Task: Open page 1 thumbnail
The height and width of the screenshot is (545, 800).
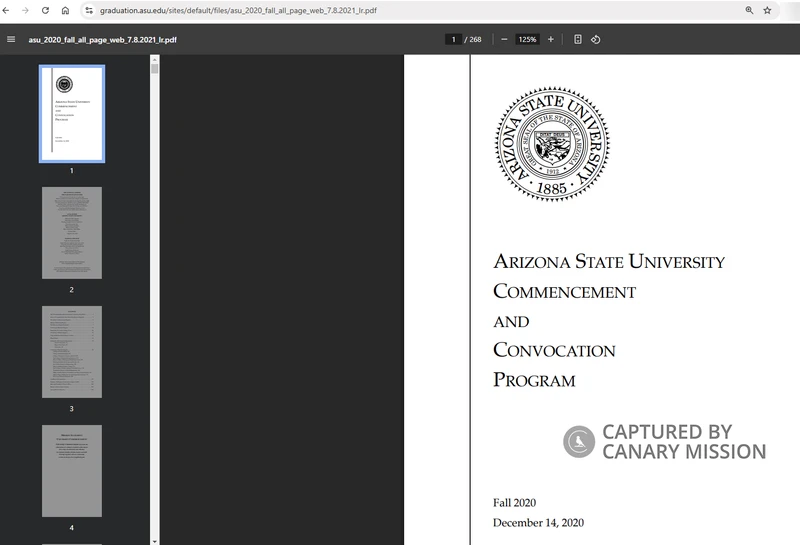Action: (72, 114)
